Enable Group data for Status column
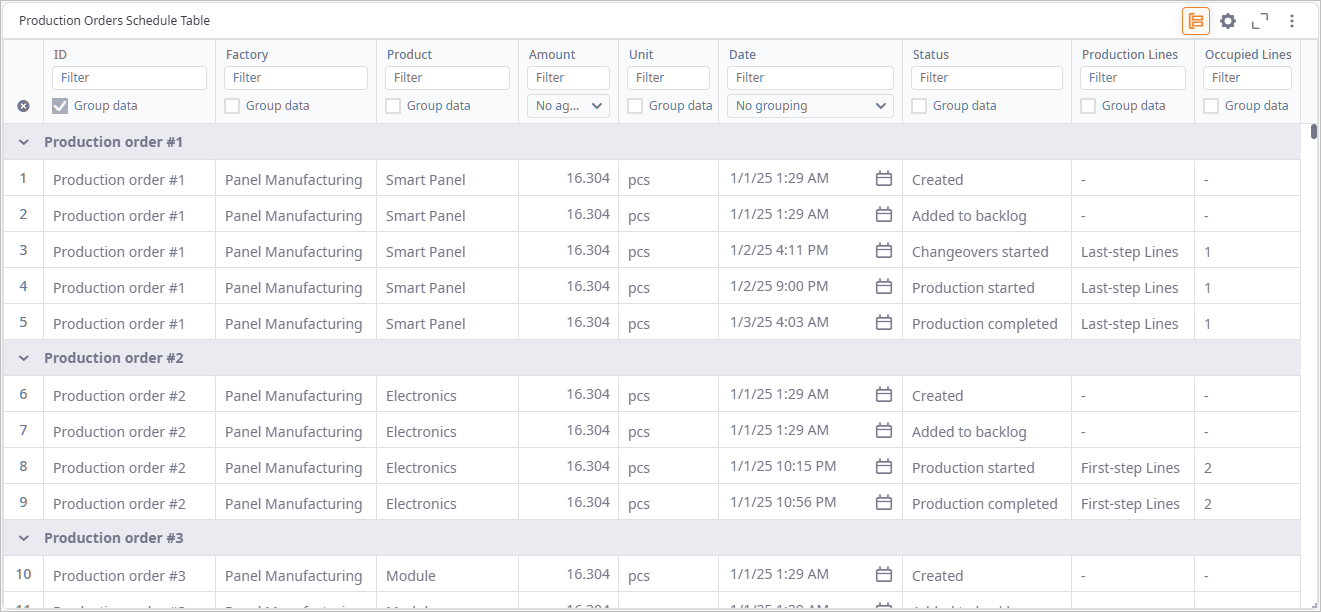This screenshot has width=1321, height=612. pyautogui.click(x=920, y=106)
